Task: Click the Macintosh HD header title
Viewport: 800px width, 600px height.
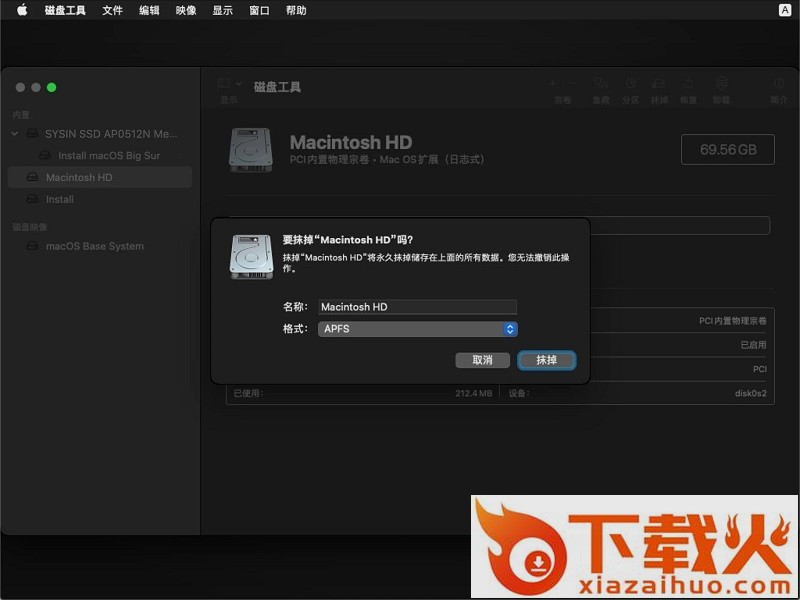Action: [351, 142]
